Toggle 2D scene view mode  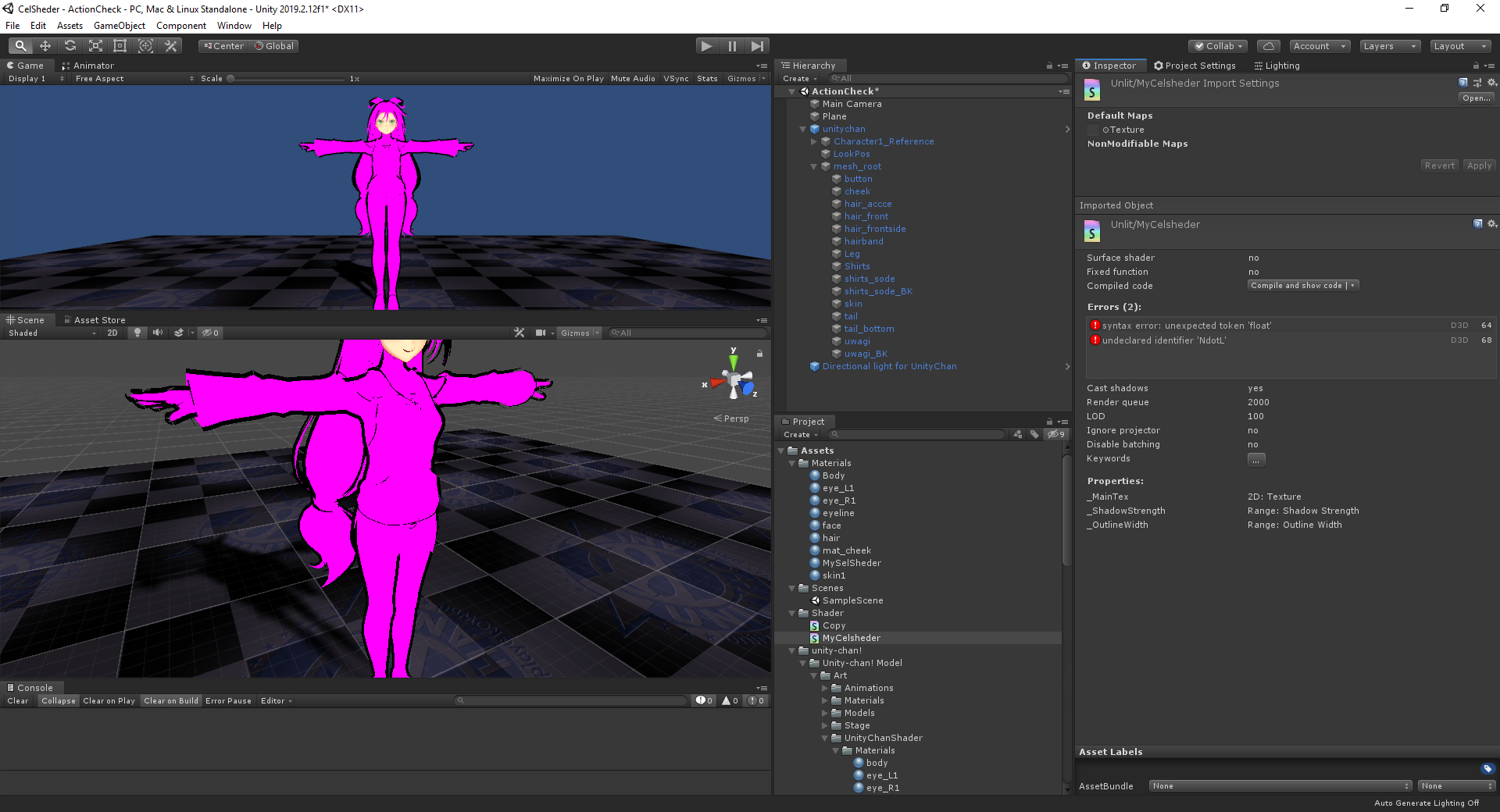coord(112,333)
